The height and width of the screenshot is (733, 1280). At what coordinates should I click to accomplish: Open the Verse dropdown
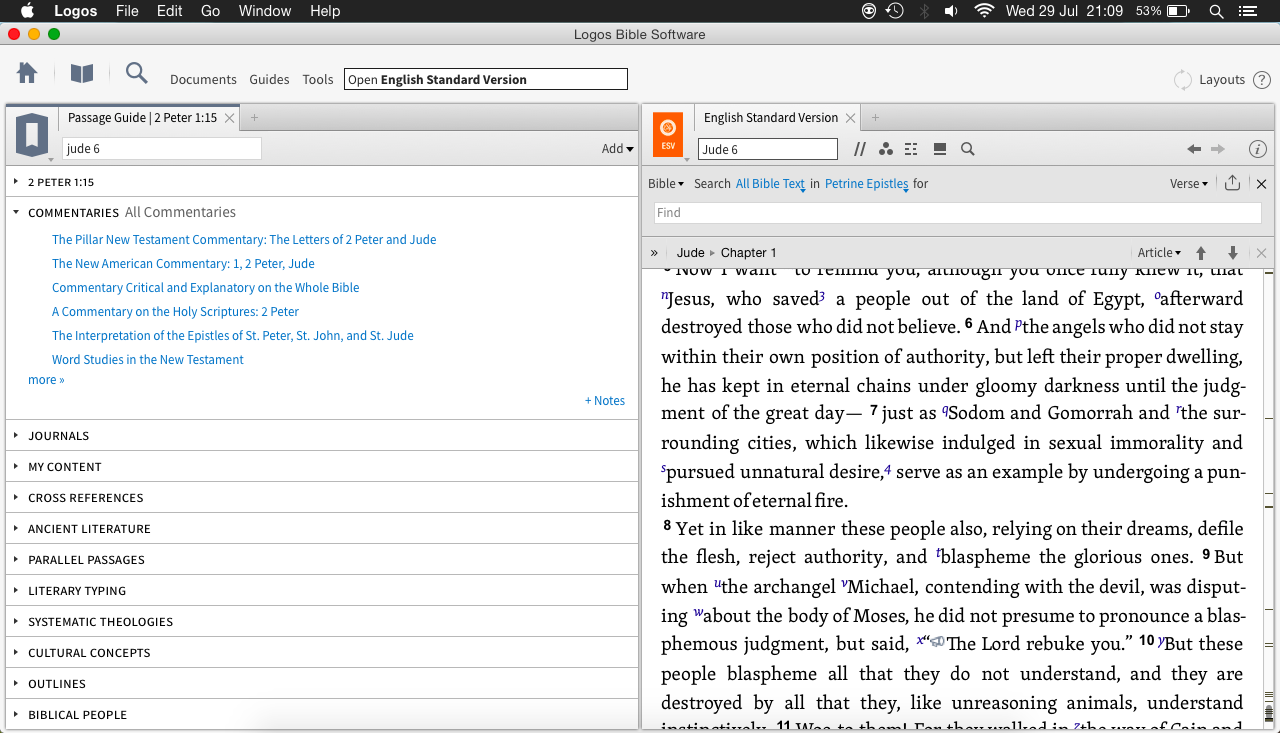coord(1188,184)
